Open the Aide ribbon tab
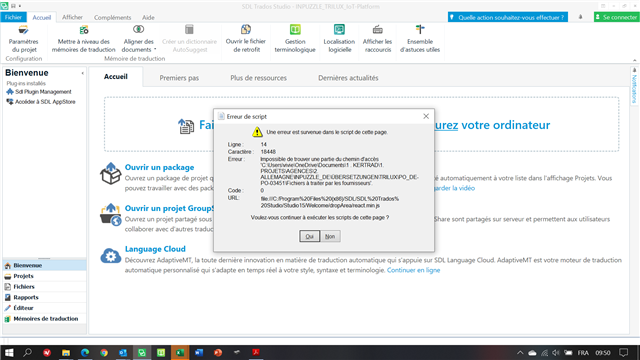The image size is (640, 360). point(148,17)
